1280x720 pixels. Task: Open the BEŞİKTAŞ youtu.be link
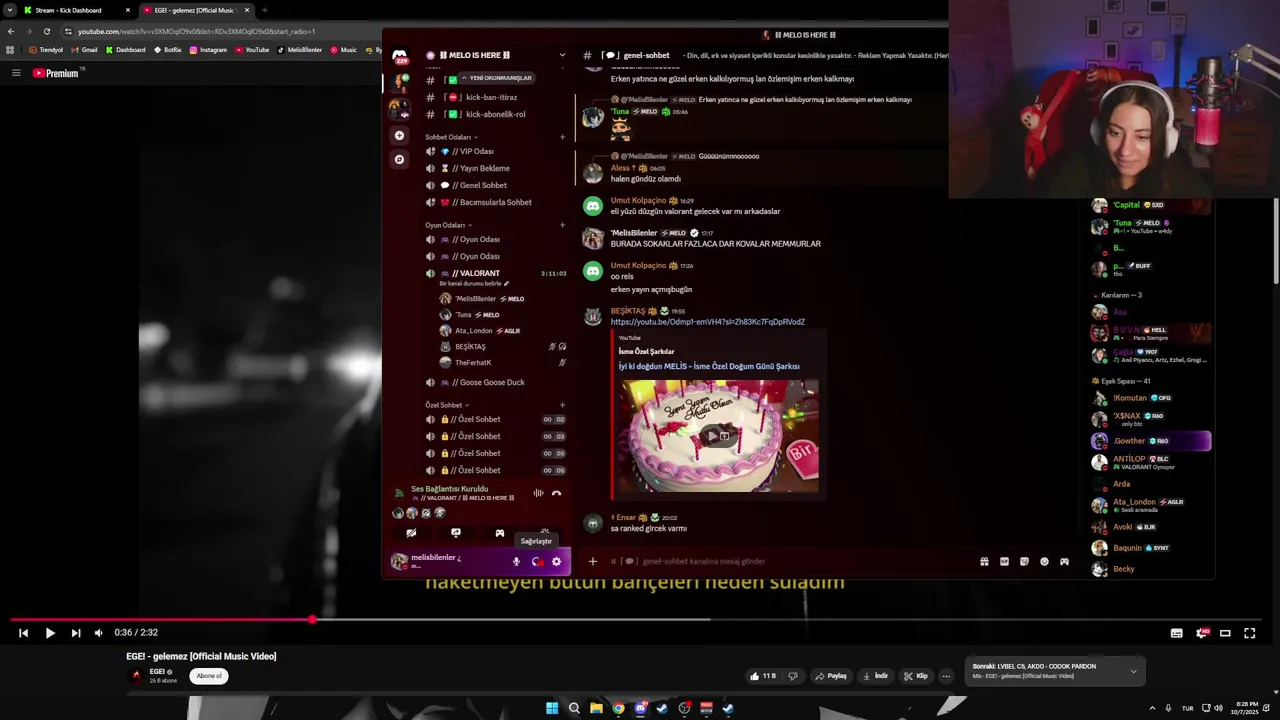click(707, 322)
